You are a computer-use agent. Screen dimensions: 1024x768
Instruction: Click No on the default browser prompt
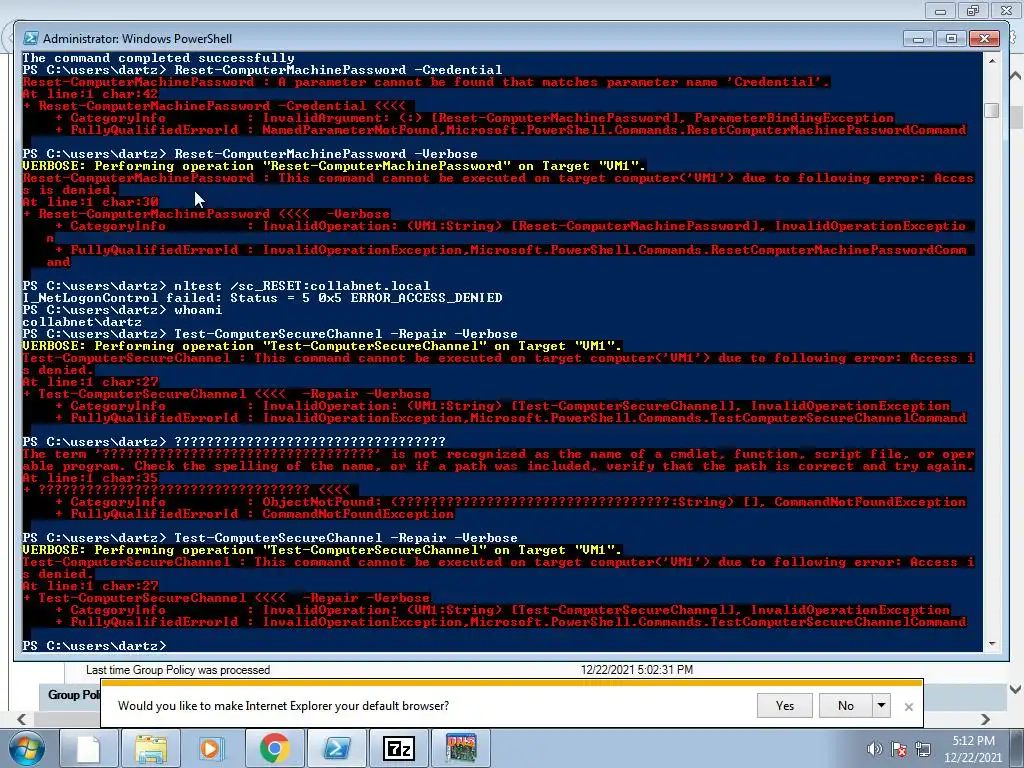pyautogui.click(x=846, y=705)
